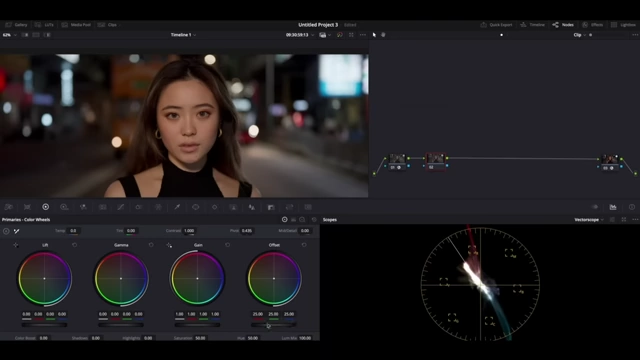Toggle viewer full-screen expand icon
The width and height of the screenshot is (640, 360).
351,35
